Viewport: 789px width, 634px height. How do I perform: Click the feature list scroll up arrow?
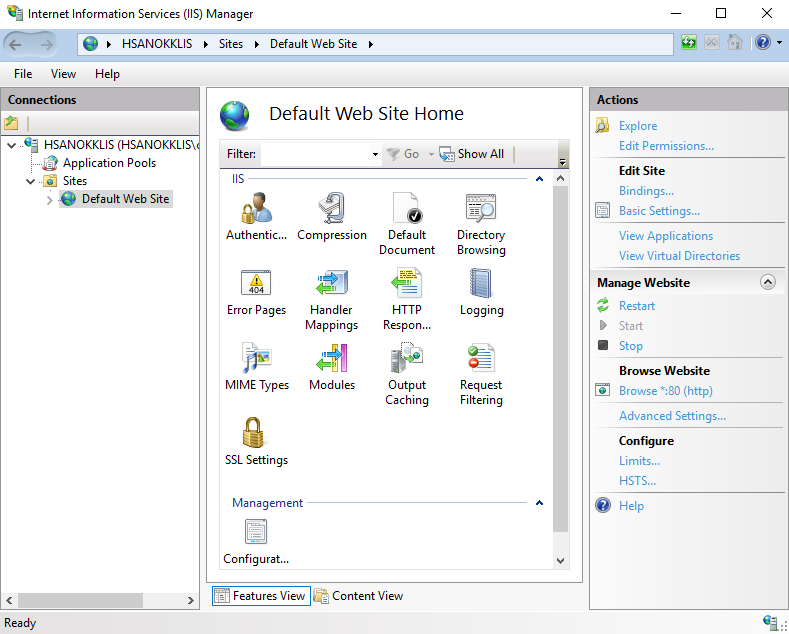pyautogui.click(x=561, y=179)
